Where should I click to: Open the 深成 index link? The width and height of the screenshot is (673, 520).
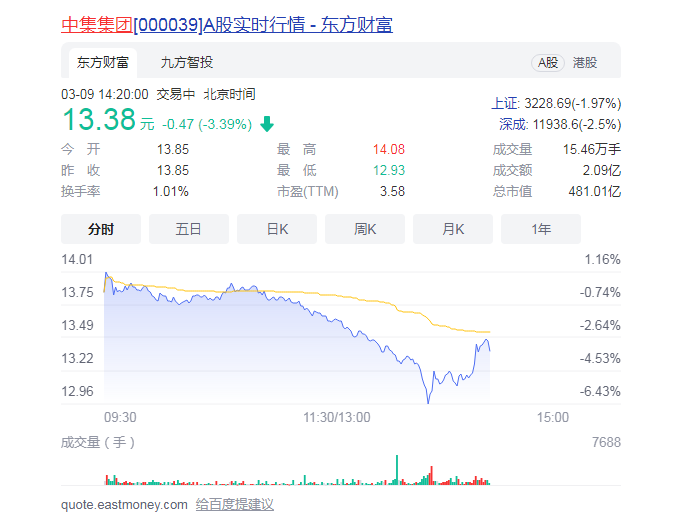(x=512, y=124)
